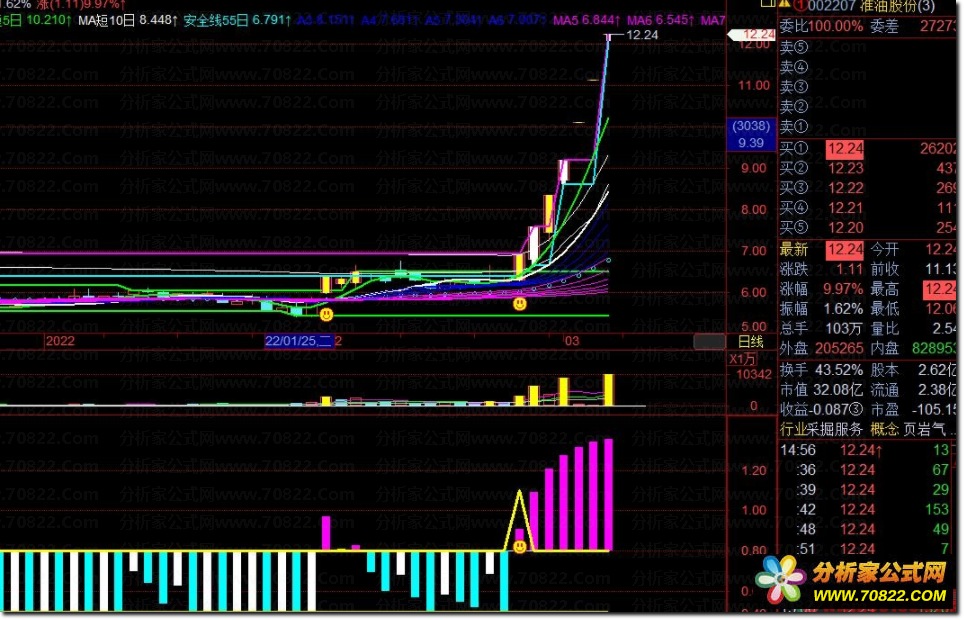Click the 10342 volume axis value
This screenshot has width=965, height=620.
click(753, 374)
